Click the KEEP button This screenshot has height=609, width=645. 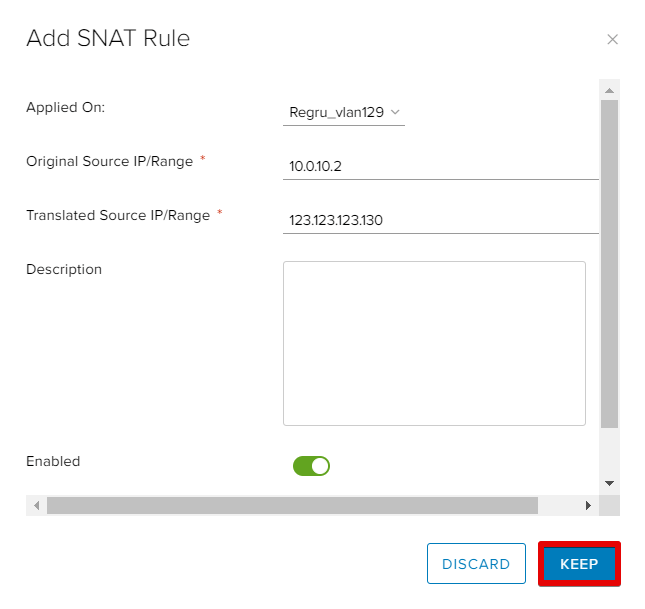tap(579, 563)
